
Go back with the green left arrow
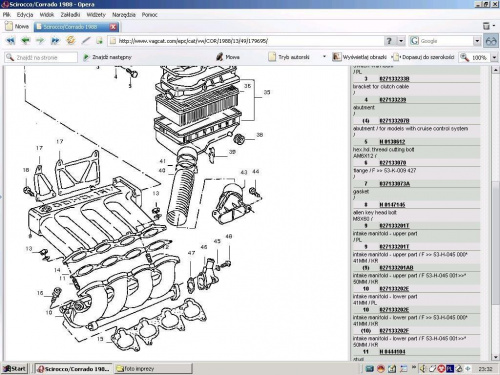[26, 41]
